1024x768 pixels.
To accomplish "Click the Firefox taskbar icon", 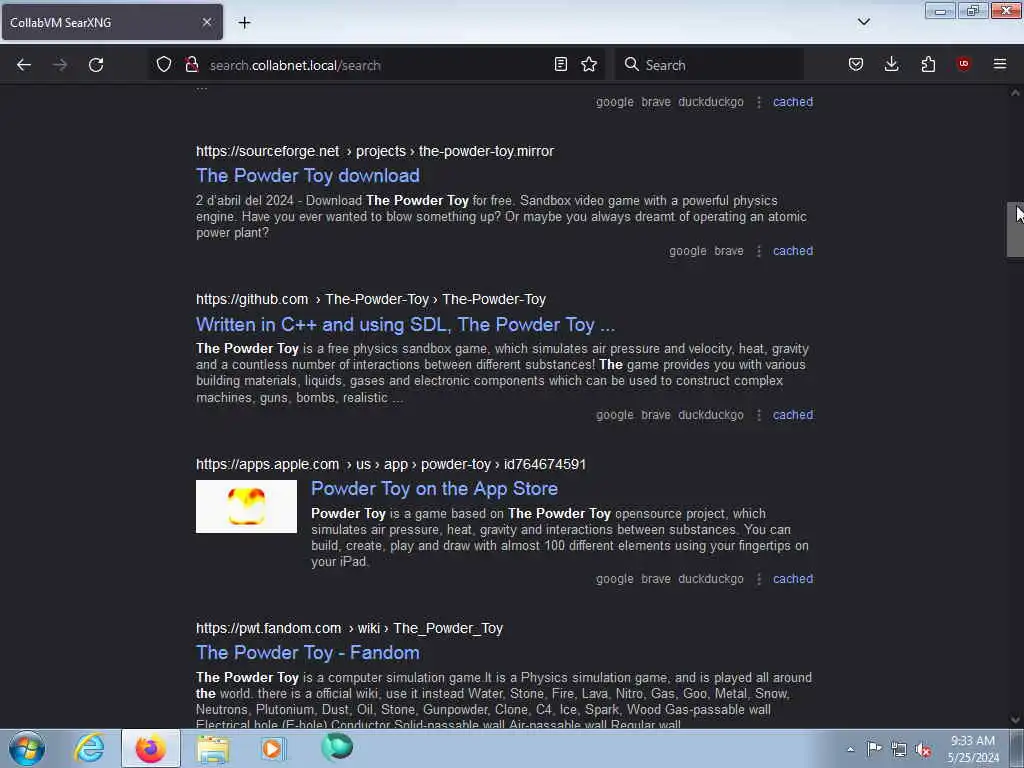I will (x=151, y=748).
